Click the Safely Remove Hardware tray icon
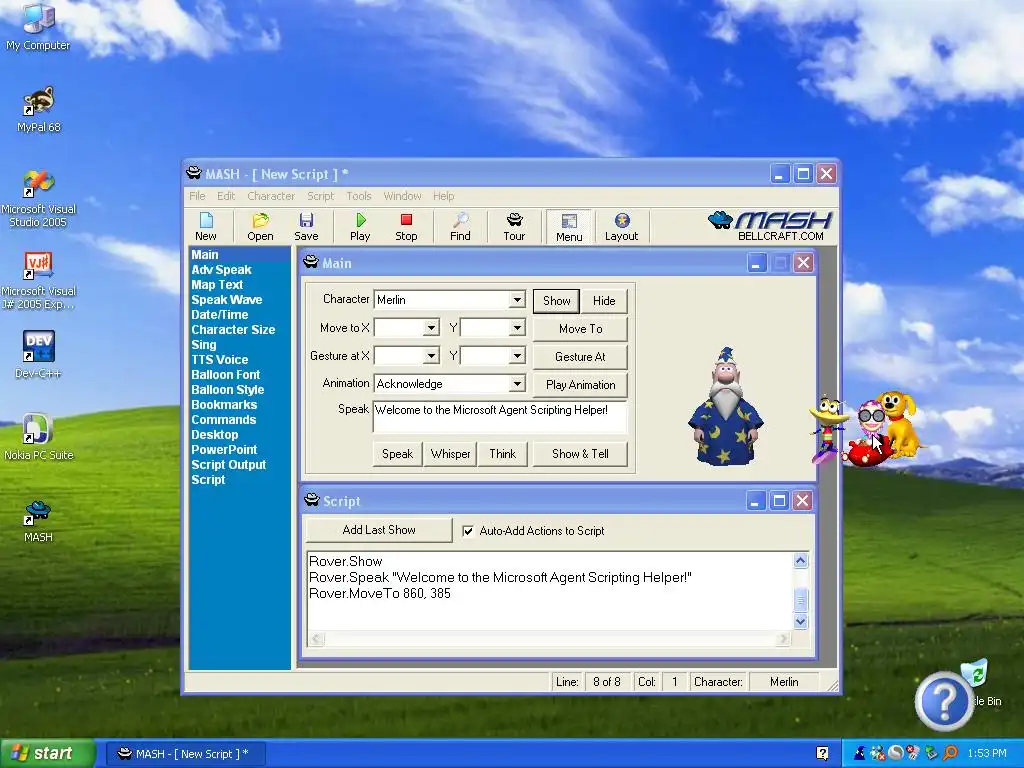Viewport: 1024px width, 768px height. point(932,753)
